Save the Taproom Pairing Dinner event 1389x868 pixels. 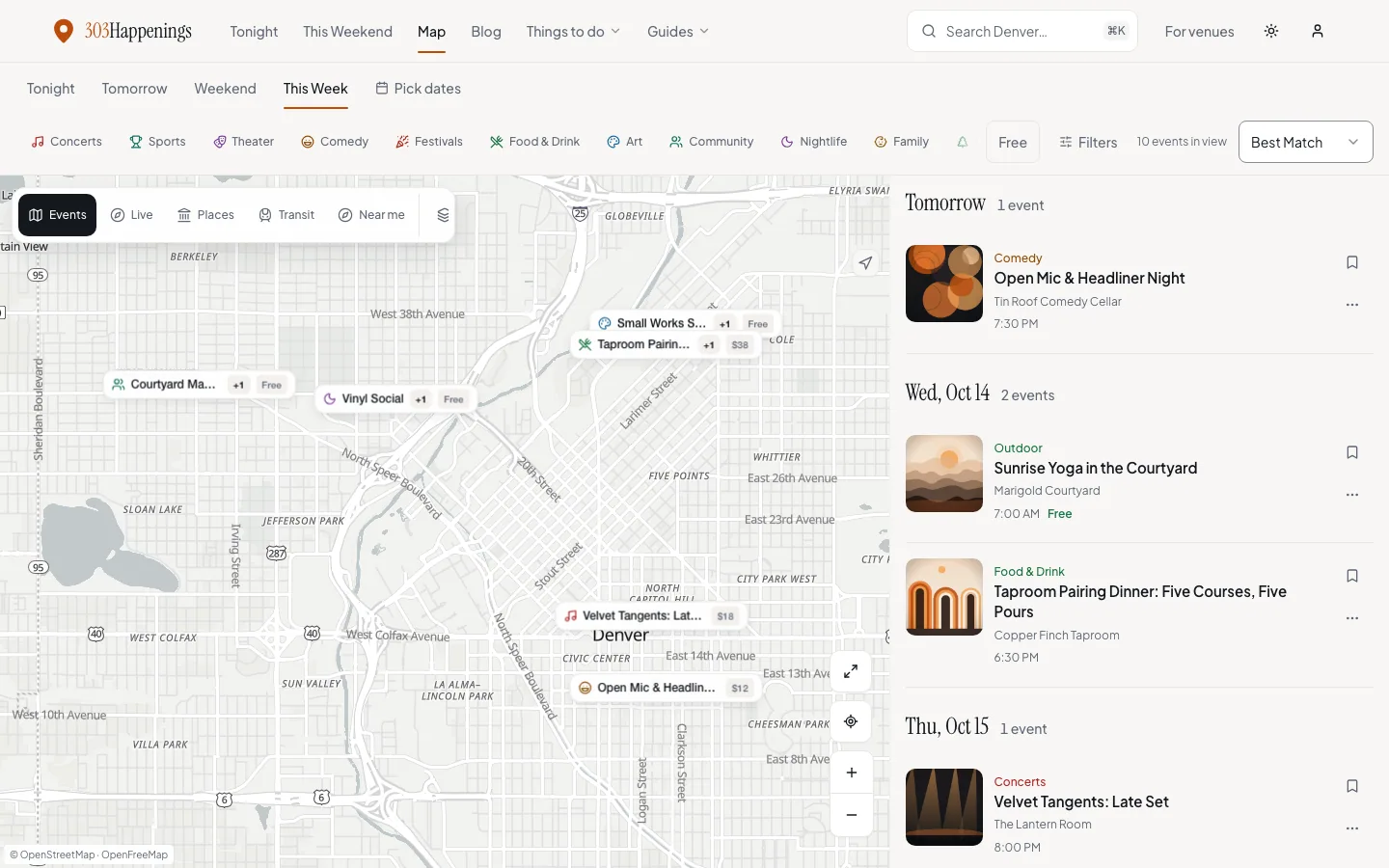pyautogui.click(x=1352, y=576)
